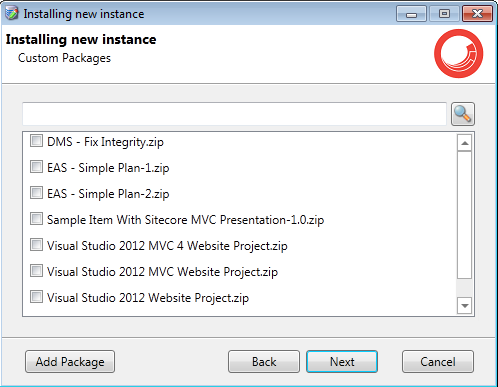Image resolution: width=498 pixels, height=387 pixels.
Task: Toggle Visual Studio 2012 MVC Website Project.zip
Action: coord(36,271)
